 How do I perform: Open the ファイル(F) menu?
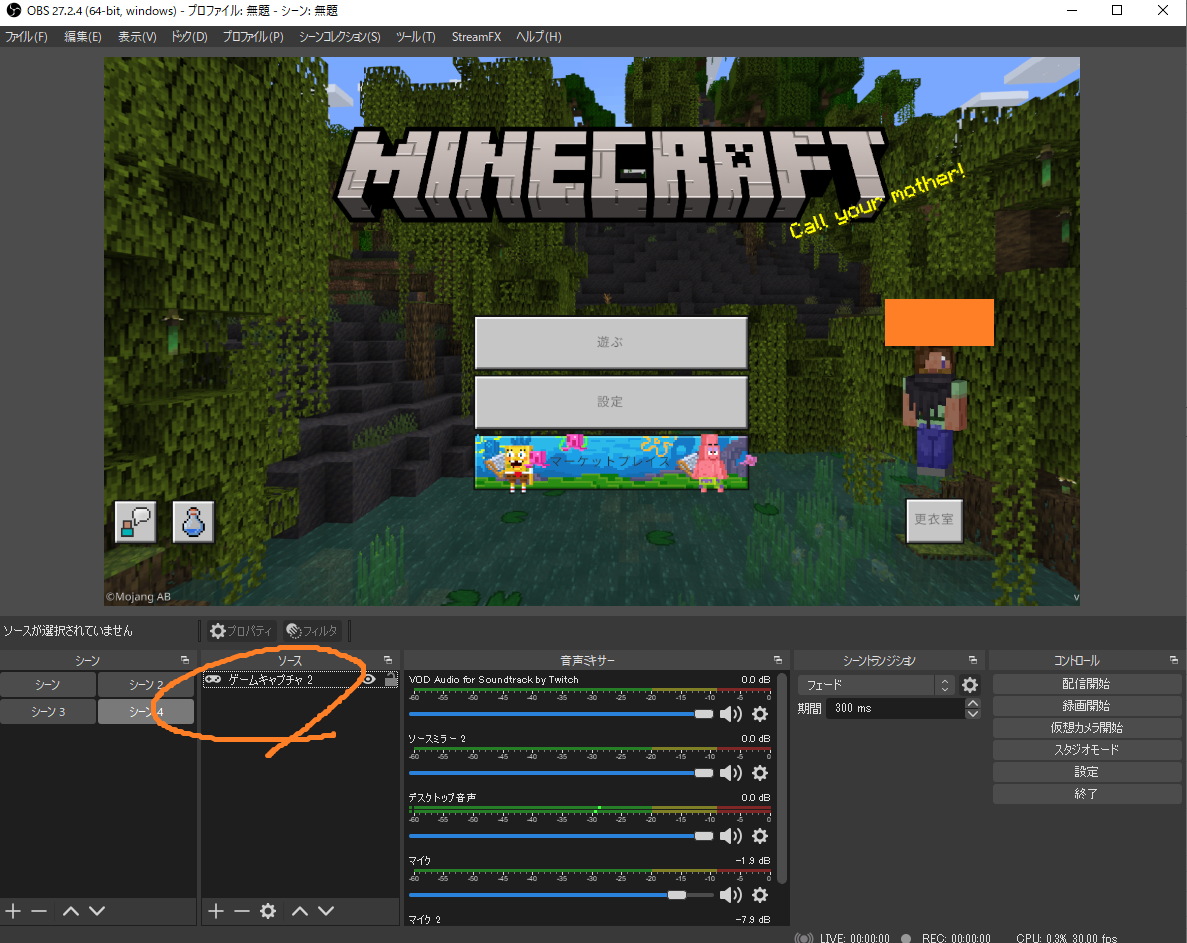click(x=27, y=37)
